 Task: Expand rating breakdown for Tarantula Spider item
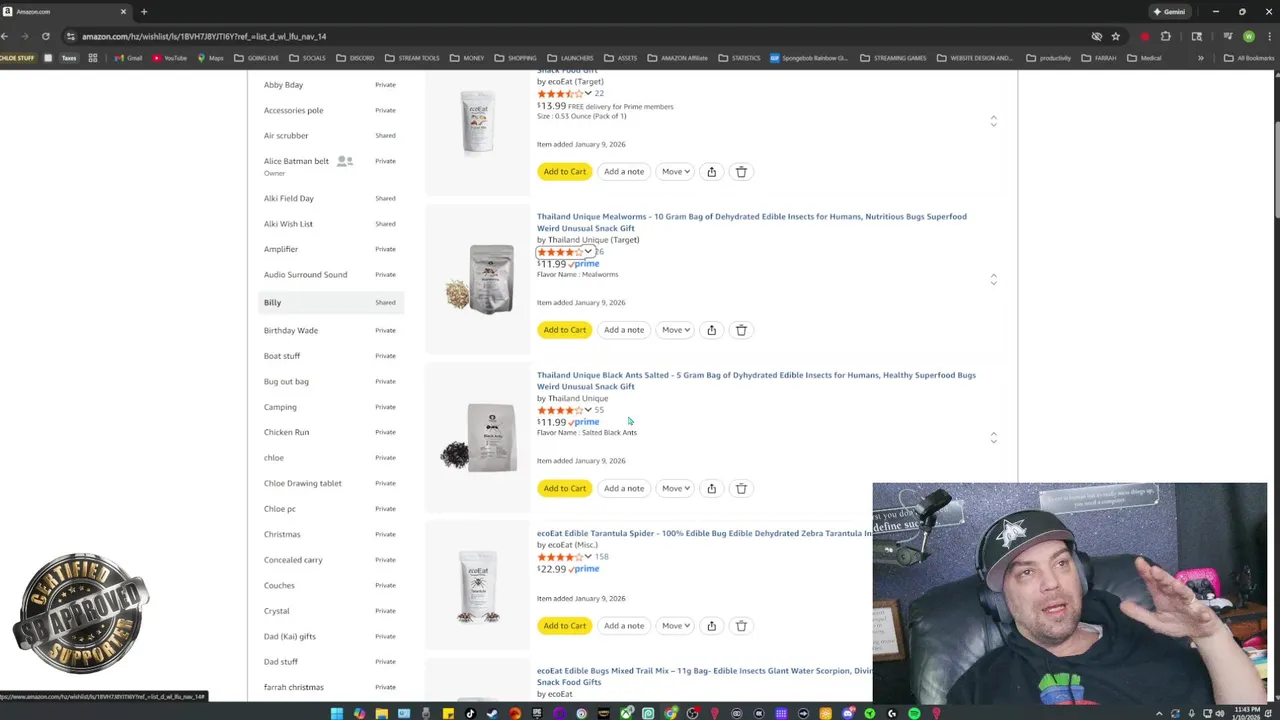pyautogui.click(x=588, y=557)
